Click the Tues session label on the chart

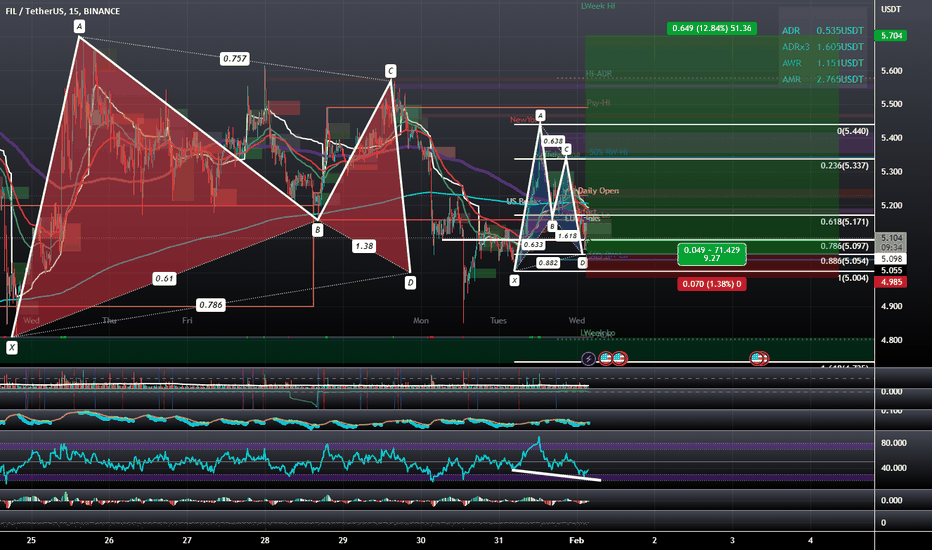(498, 320)
